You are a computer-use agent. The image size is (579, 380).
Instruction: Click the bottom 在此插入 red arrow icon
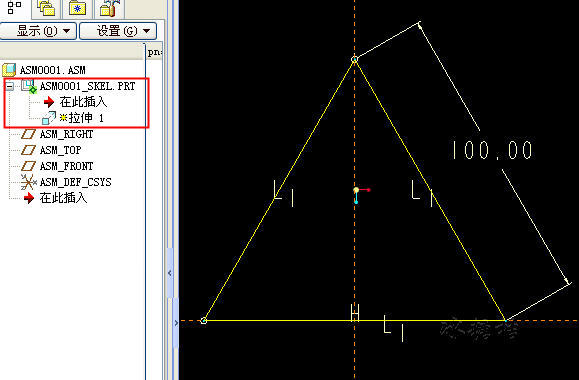29,198
